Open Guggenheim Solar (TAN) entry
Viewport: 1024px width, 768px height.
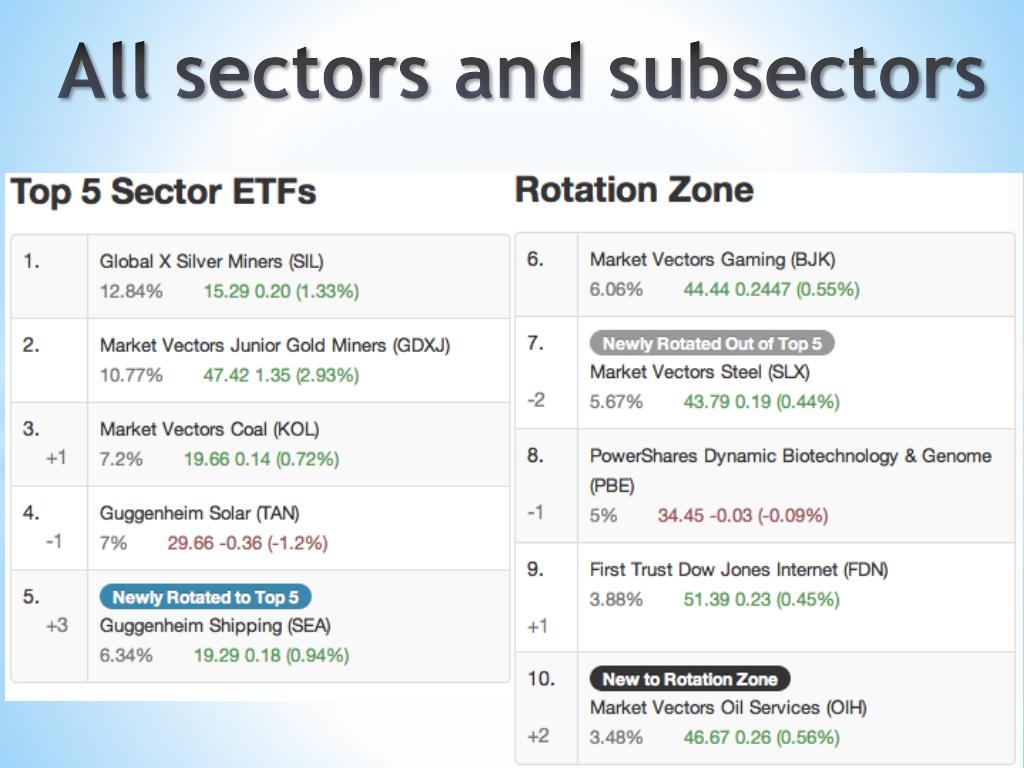199,513
